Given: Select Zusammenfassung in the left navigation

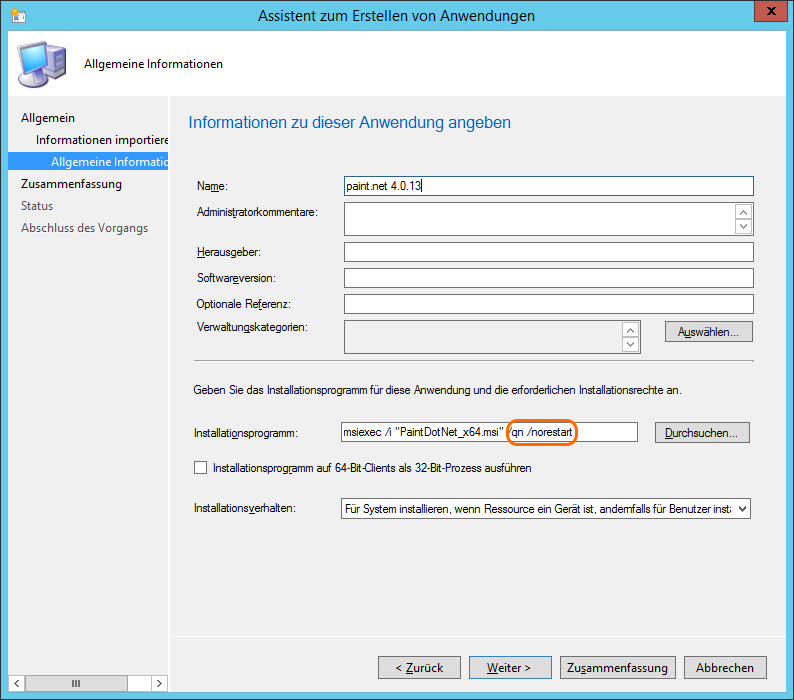Looking at the screenshot, I should coord(71,184).
